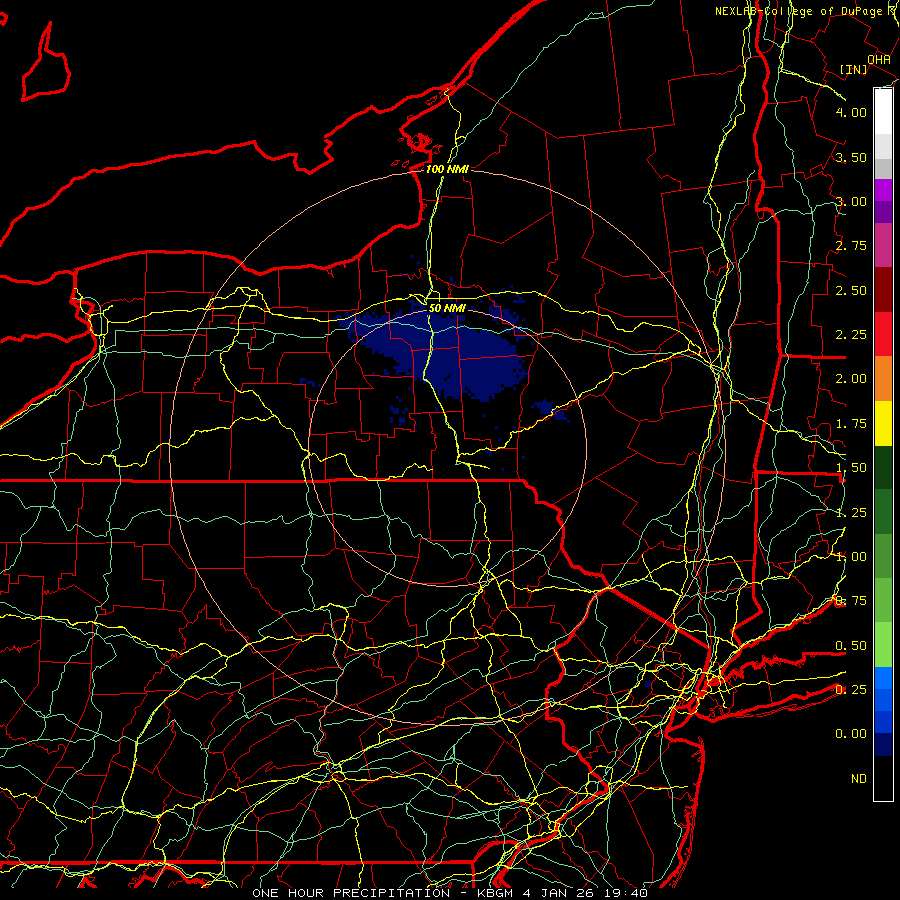Click the lightest green 0.50 legend swatch
The image size is (900, 900).
883,645
